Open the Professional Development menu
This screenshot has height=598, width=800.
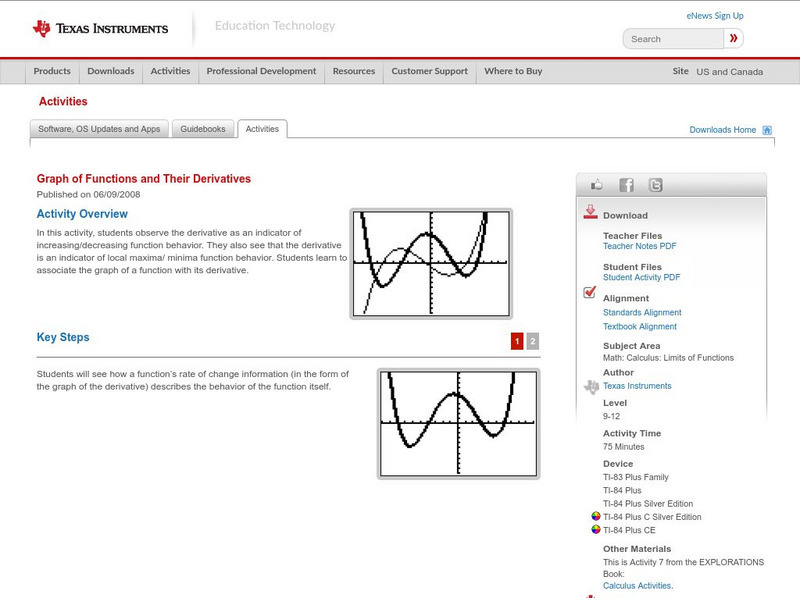[x=261, y=71]
